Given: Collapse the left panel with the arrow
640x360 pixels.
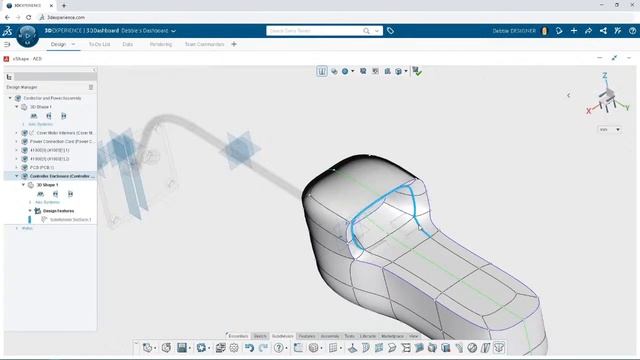Looking at the screenshot, I should coord(94,70).
